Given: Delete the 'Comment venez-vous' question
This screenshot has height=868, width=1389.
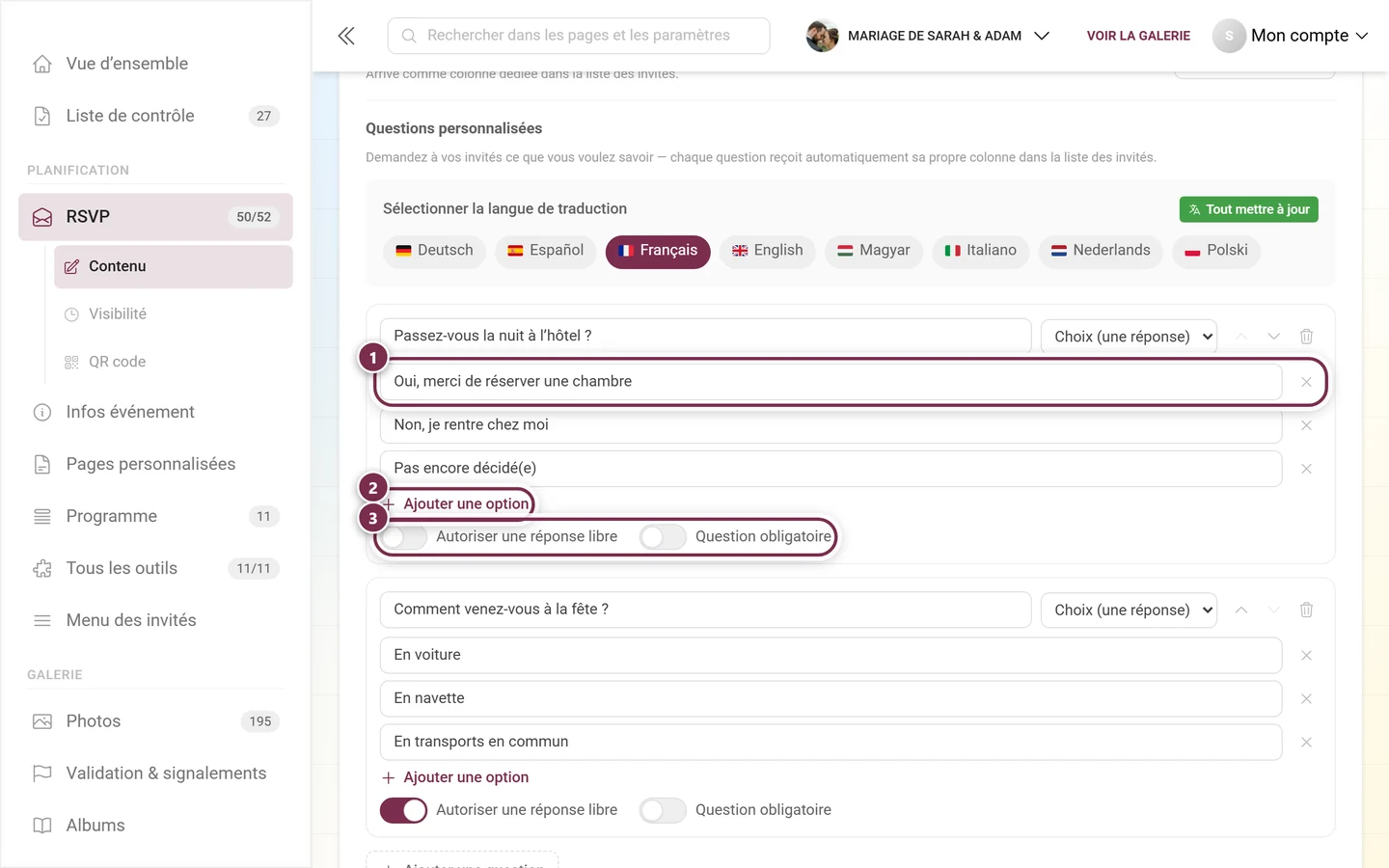Looking at the screenshot, I should click(1306, 610).
